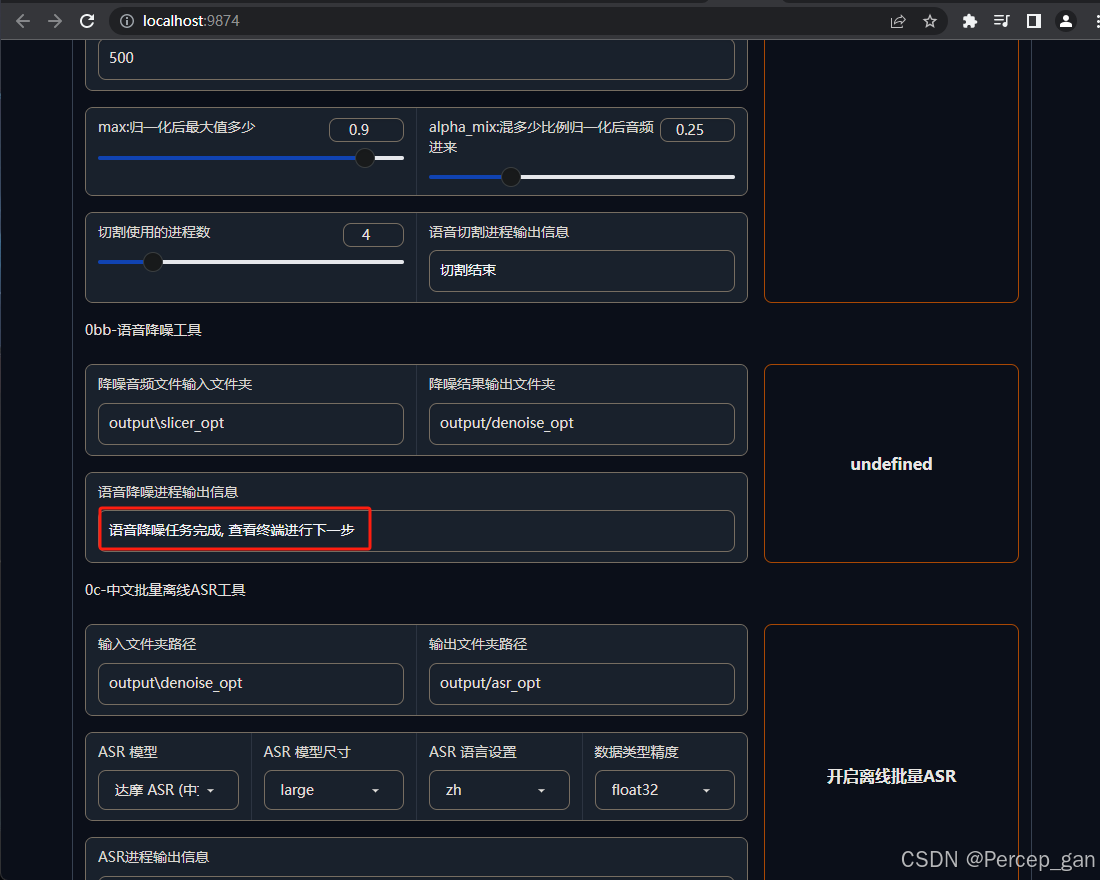Image resolution: width=1100 pixels, height=880 pixels.
Task: Open ASR 模型尺寸 dropdown showing large
Action: 334,790
